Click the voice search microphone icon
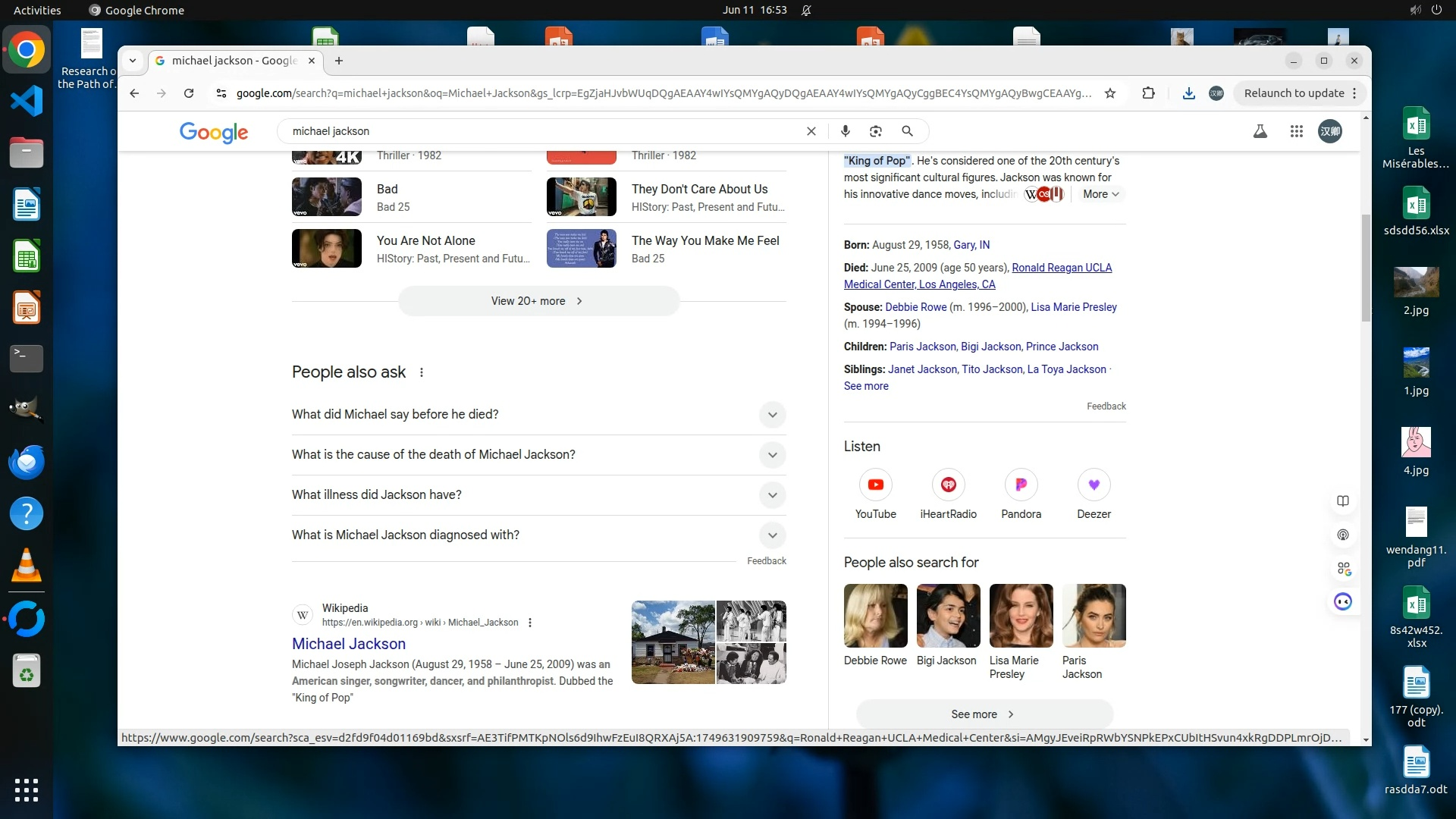Image resolution: width=1456 pixels, height=819 pixels. [x=845, y=131]
